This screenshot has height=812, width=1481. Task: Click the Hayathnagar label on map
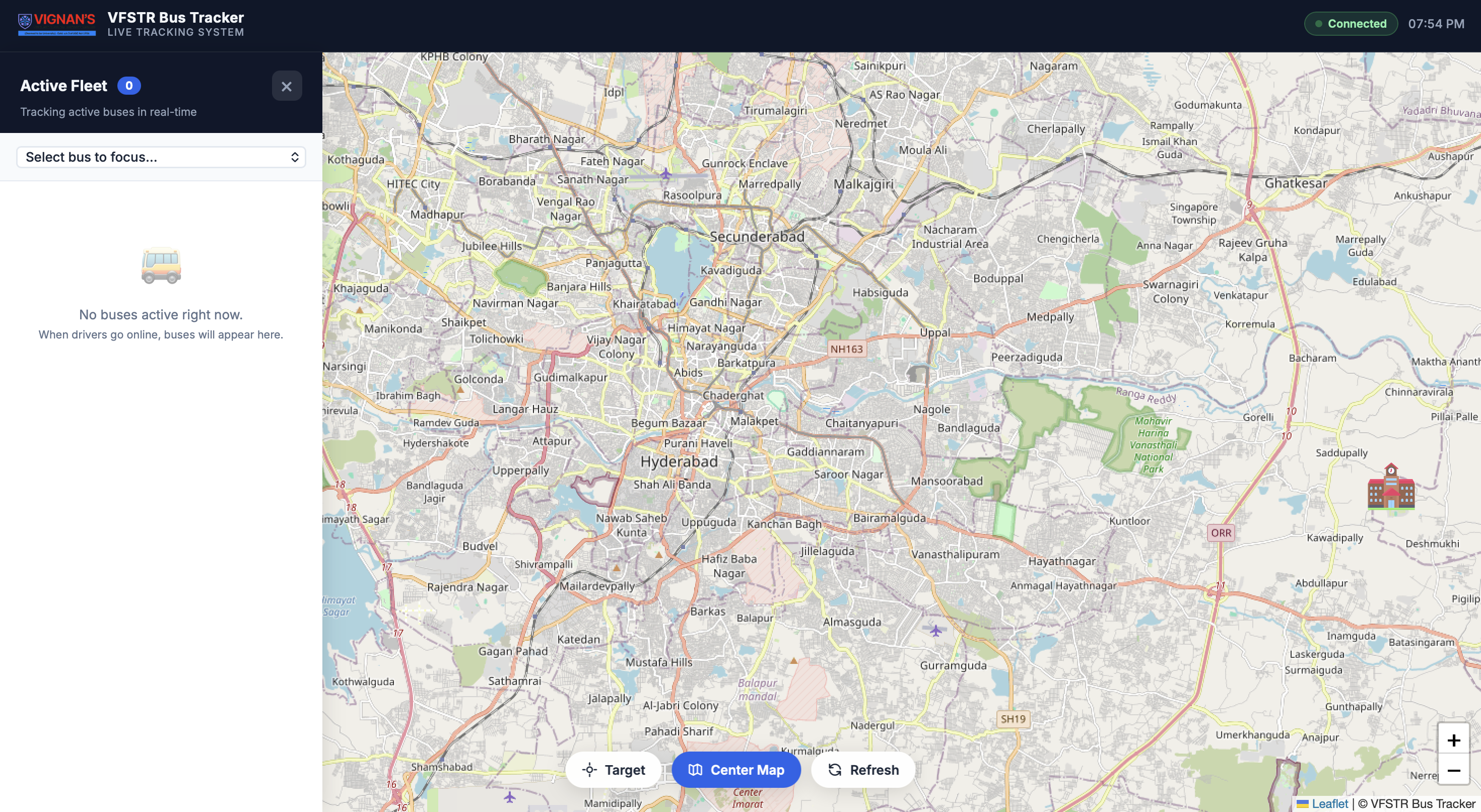pyautogui.click(x=1062, y=561)
